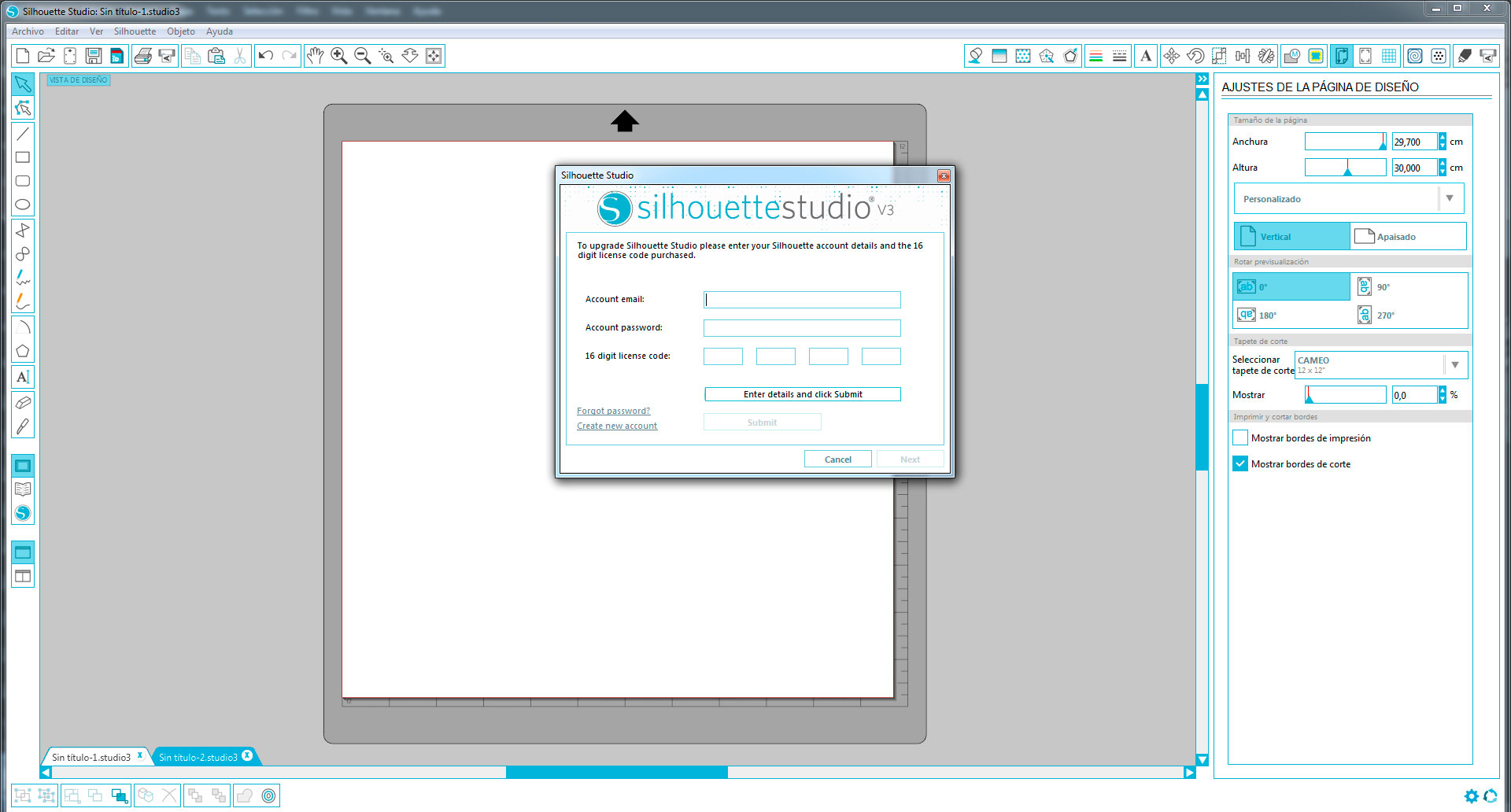Click the first license code box
This screenshot has height=812, width=1511.
[x=723, y=356]
